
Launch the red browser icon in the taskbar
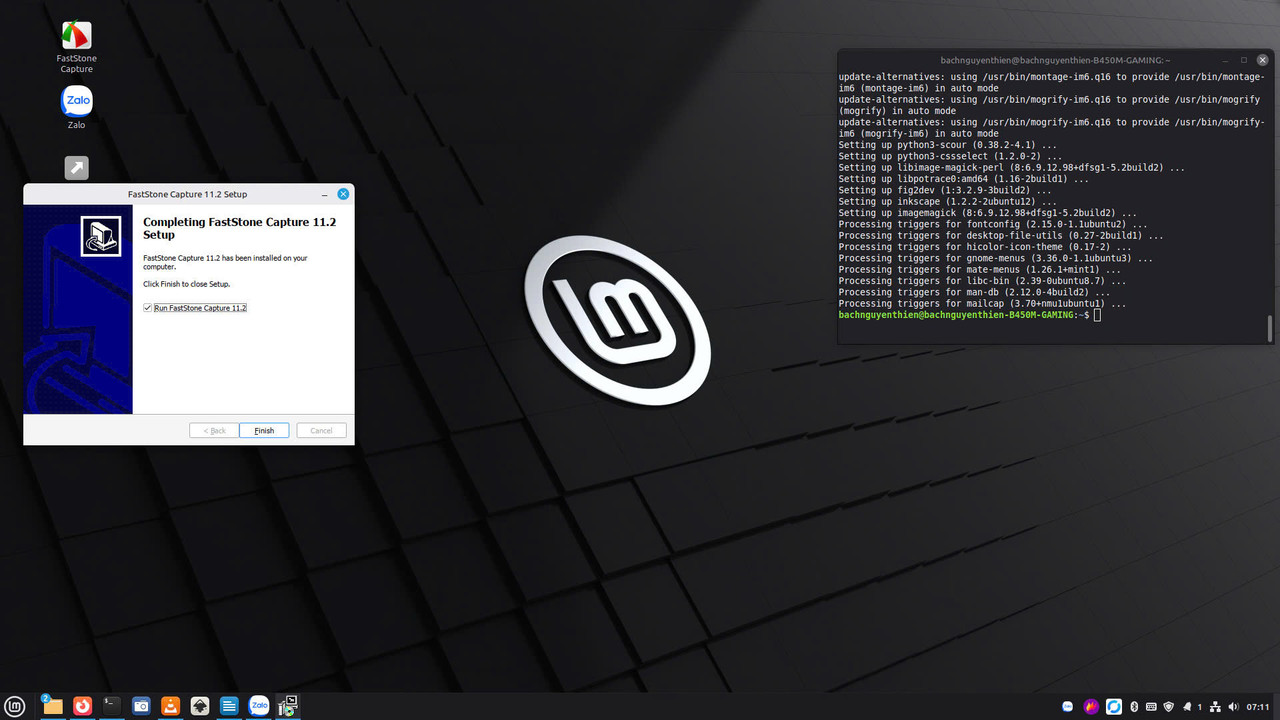pyautogui.click(x=82, y=706)
